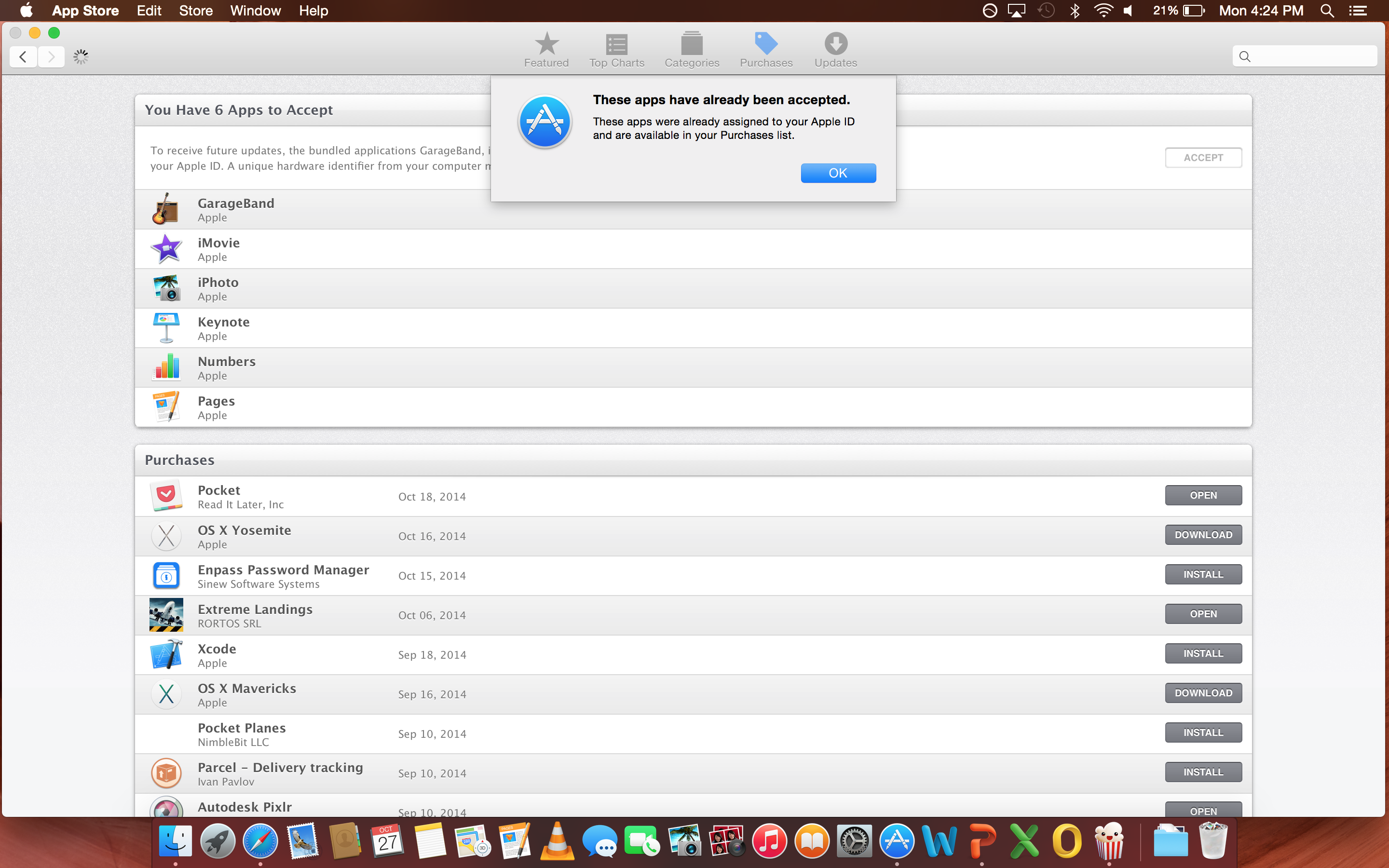Open Finder from the Dock
The image size is (1389, 868).
[175, 841]
